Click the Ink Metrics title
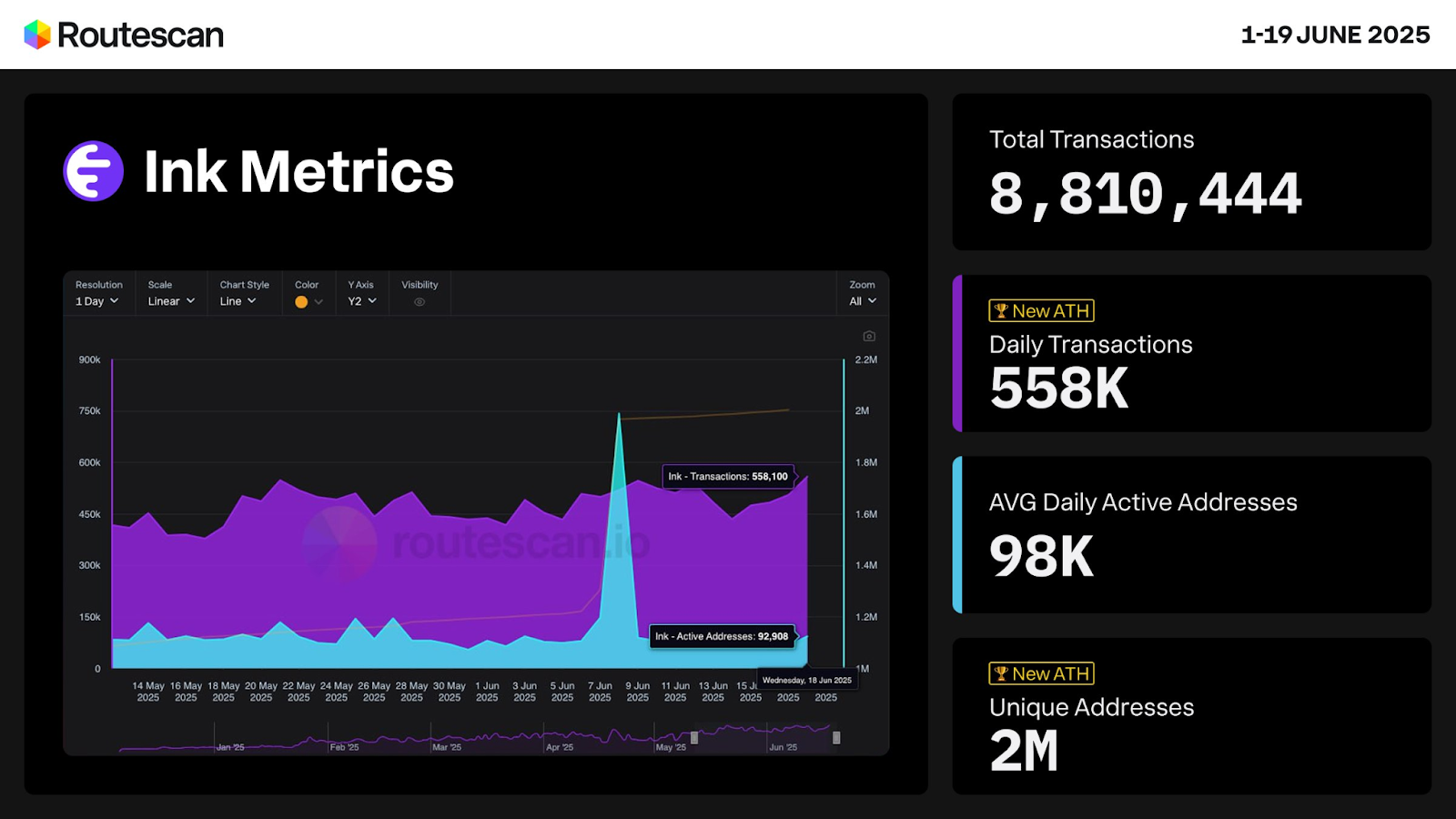Image resolution: width=1456 pixels, height=819 pixels. (x=298, y=172)
